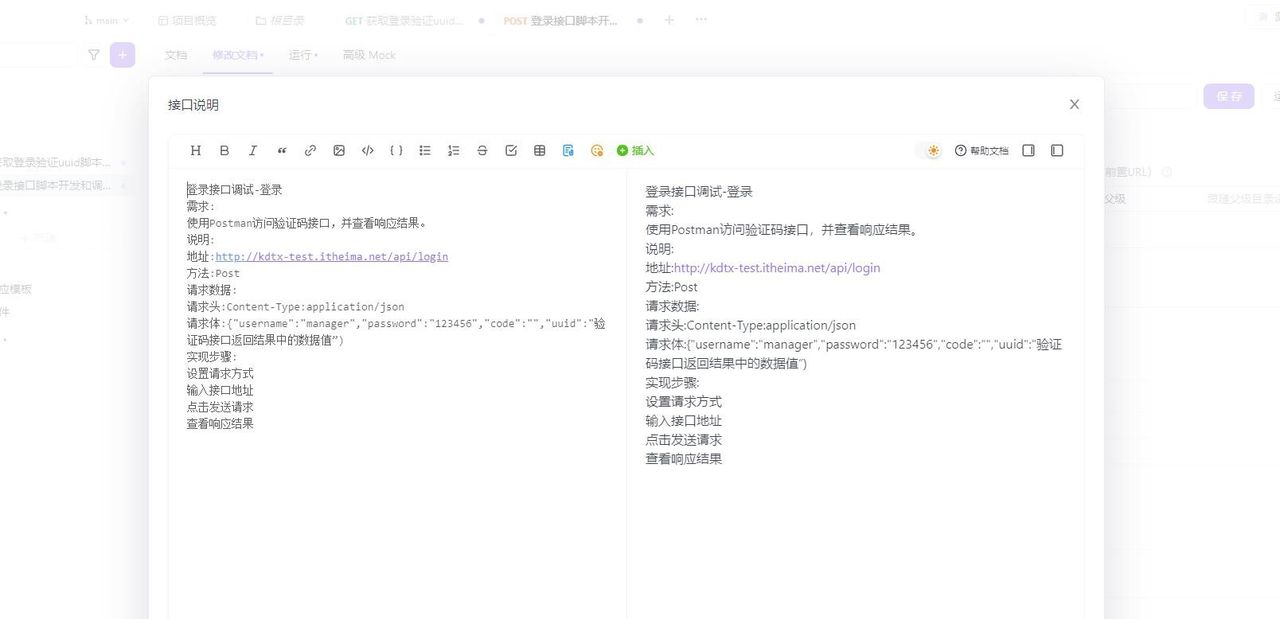The width and height of the screenshot is (1280, 619).
Task: Open the 运行 dropdown
Action: pos(301,56)
